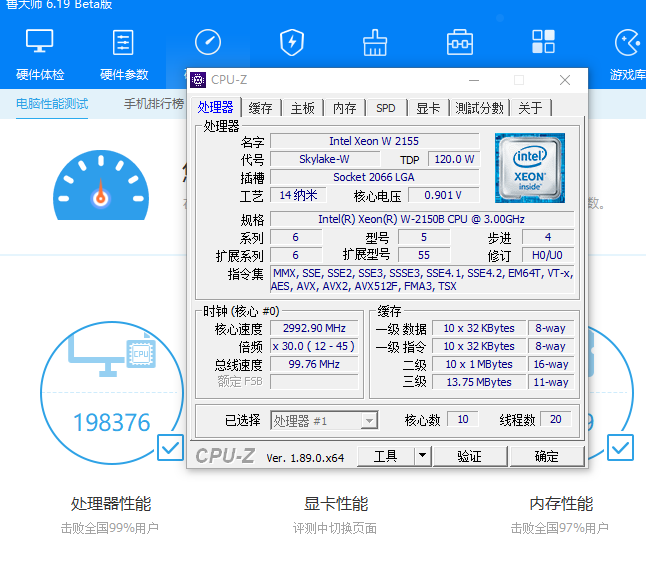Click the Skylake-W codename value
Viewport: 646px width, 573px height.
point(324,159)
